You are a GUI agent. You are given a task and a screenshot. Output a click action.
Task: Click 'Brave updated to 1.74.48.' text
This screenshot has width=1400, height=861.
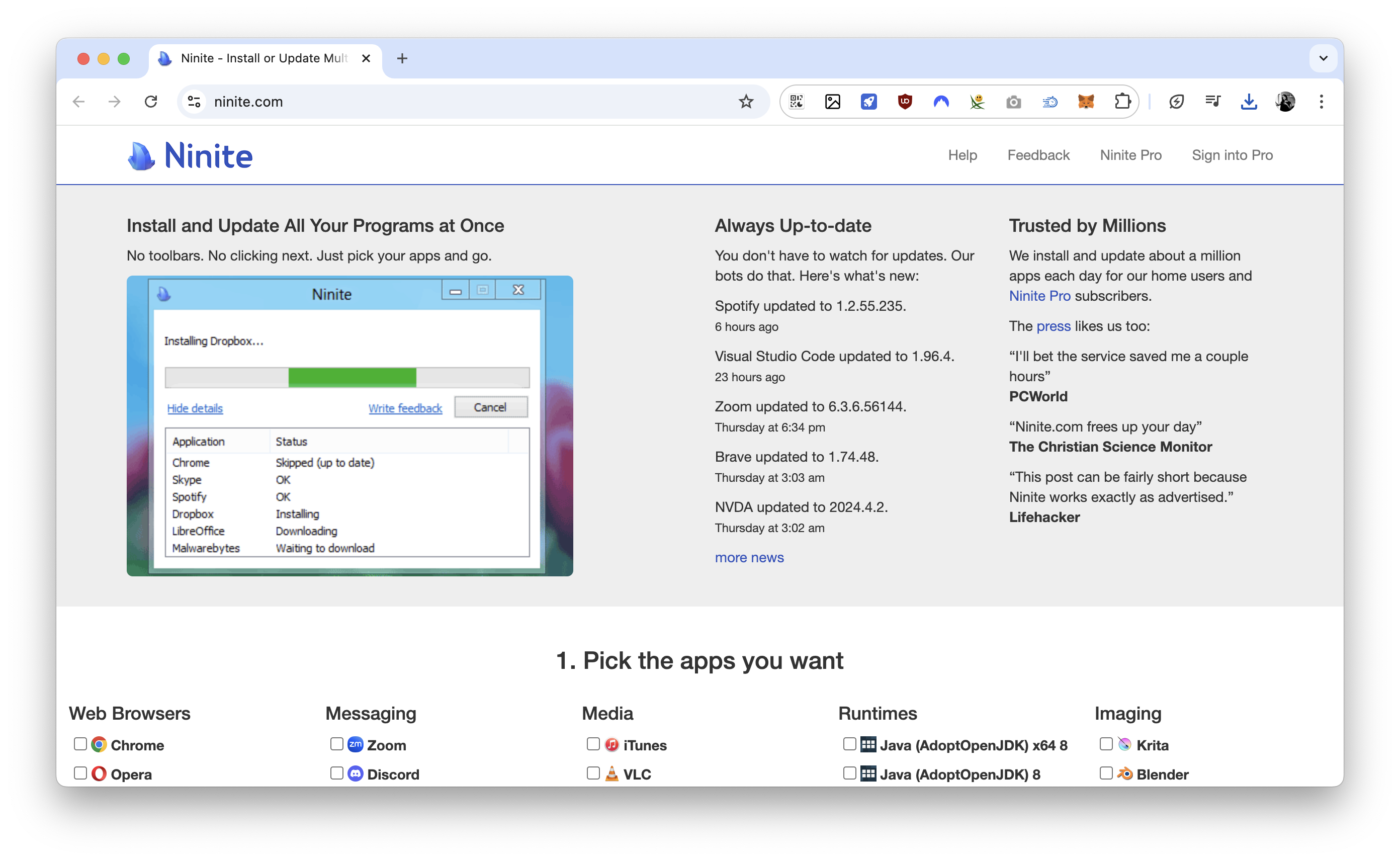click(x=797, y=457)
